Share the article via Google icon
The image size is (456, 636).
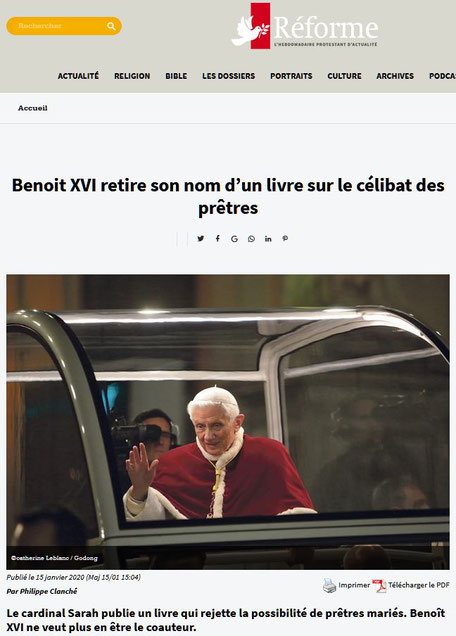[x=234, y=239]
